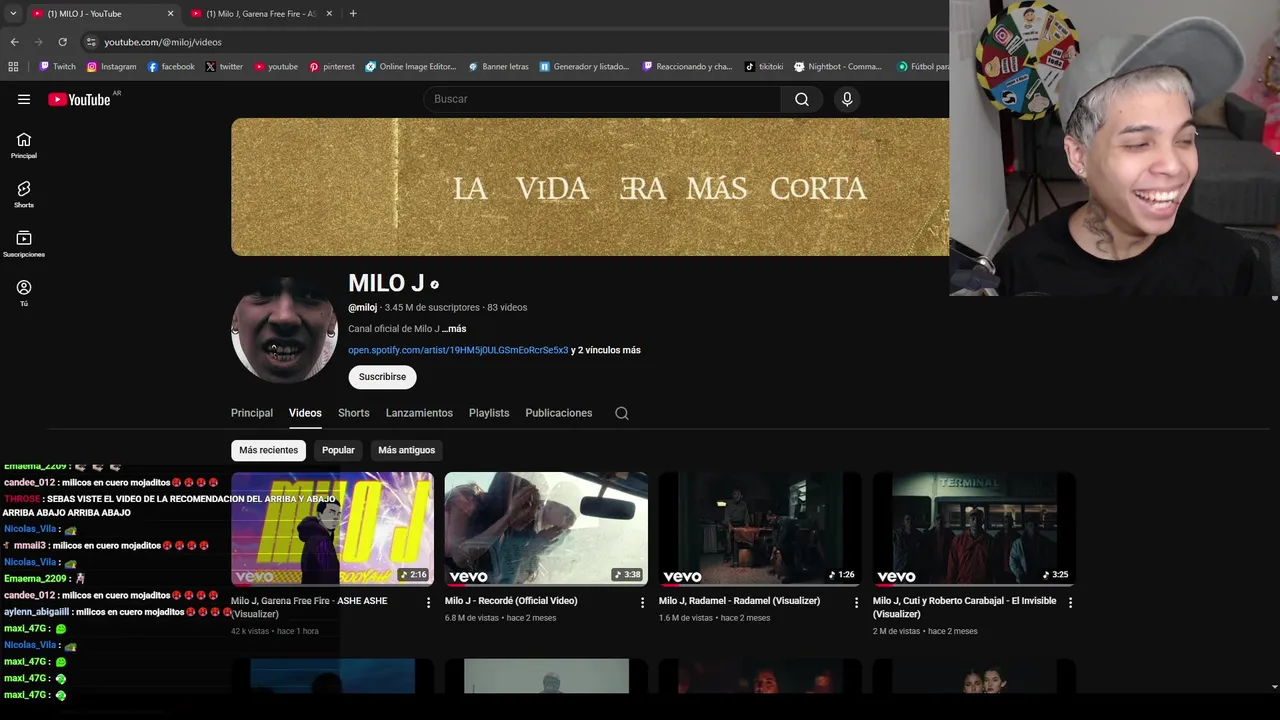Viewport: 1280px width, 720px height.
Task: Play the Recordé video thumbnail
Action: (x=546, y=529)
